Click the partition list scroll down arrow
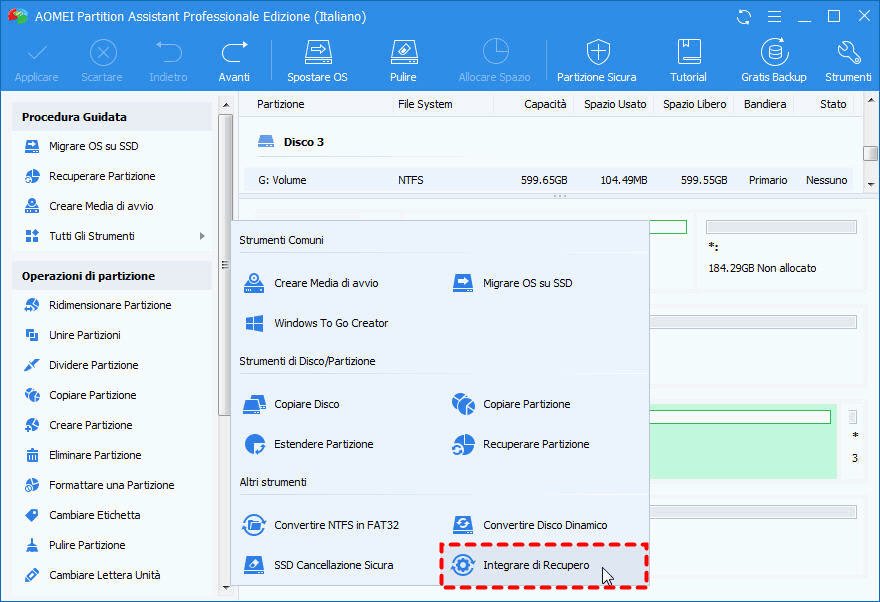880x602 pixels. click(x=870, y=184)
